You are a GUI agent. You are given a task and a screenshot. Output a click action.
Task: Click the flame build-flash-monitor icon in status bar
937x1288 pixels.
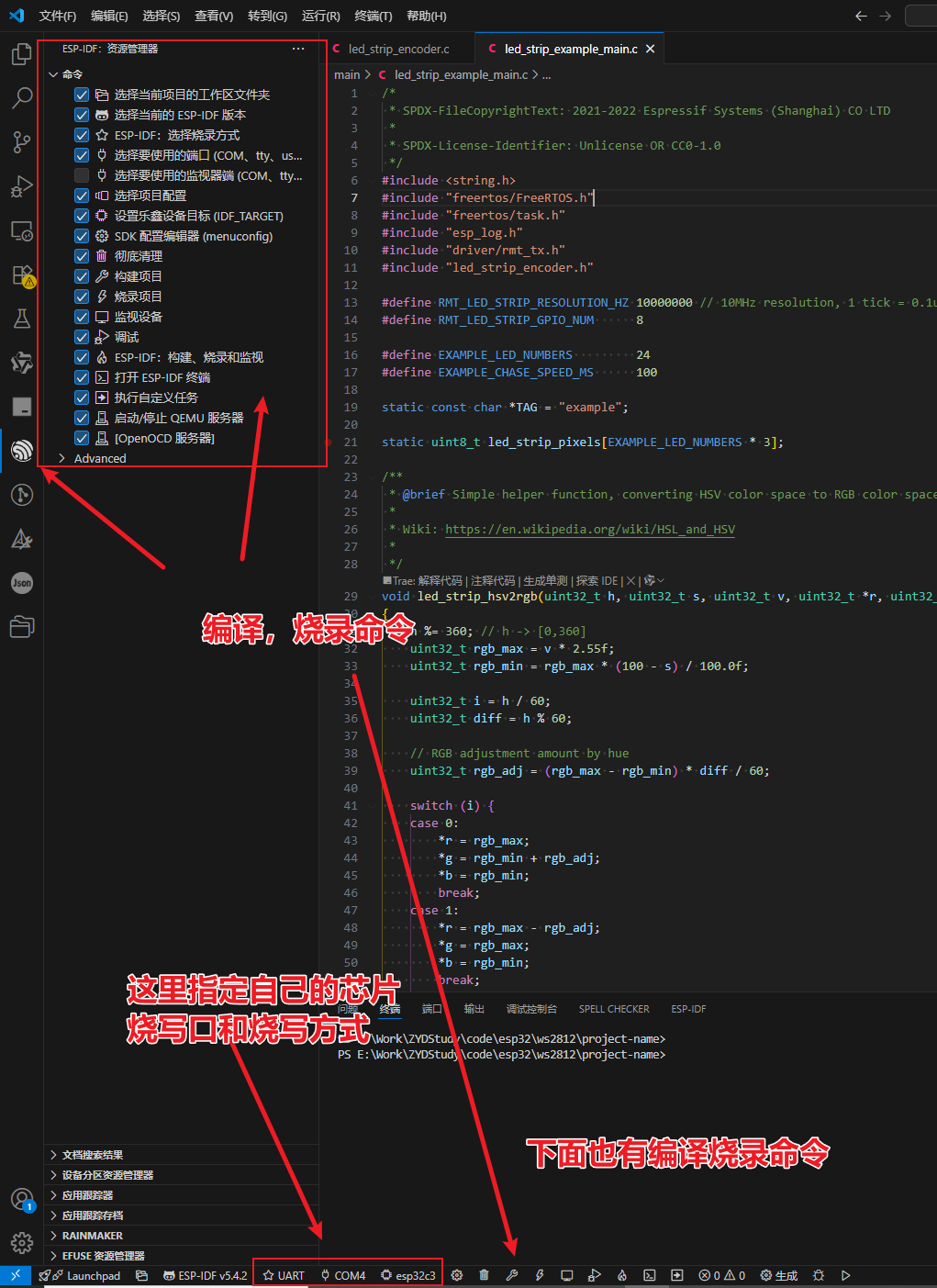point(622,1275)
